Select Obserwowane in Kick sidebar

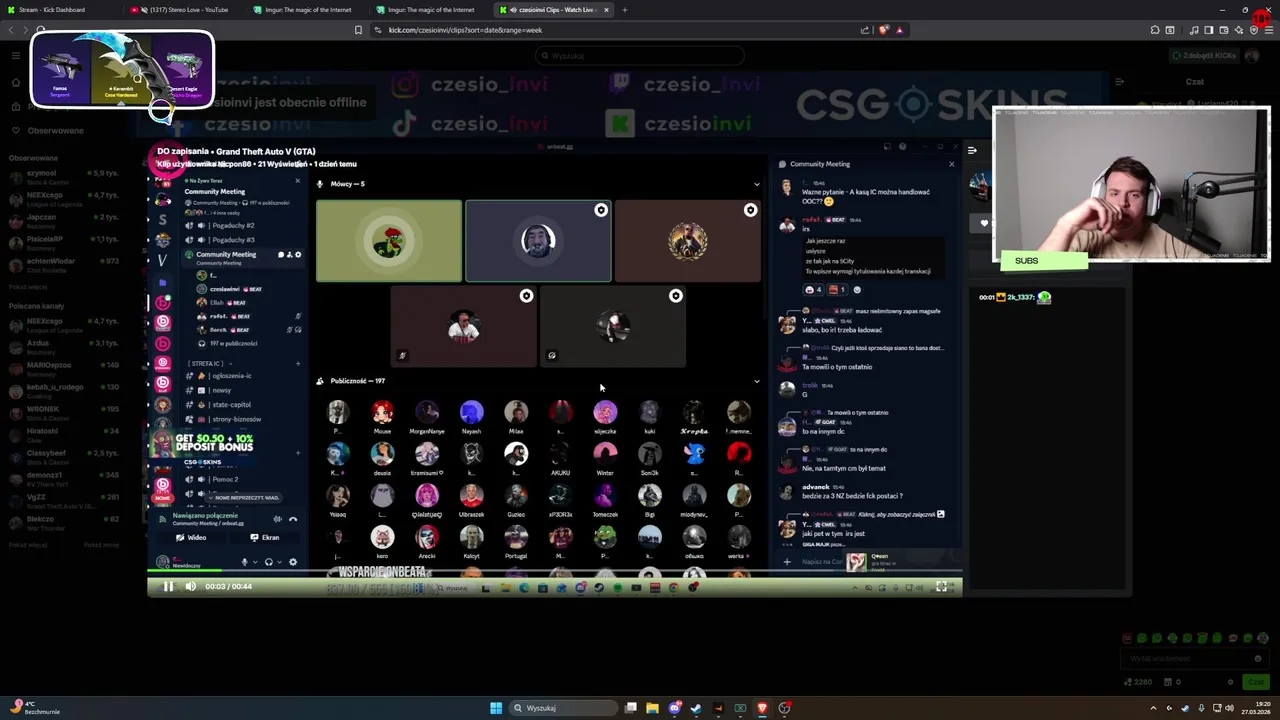[x=55, y=131]
